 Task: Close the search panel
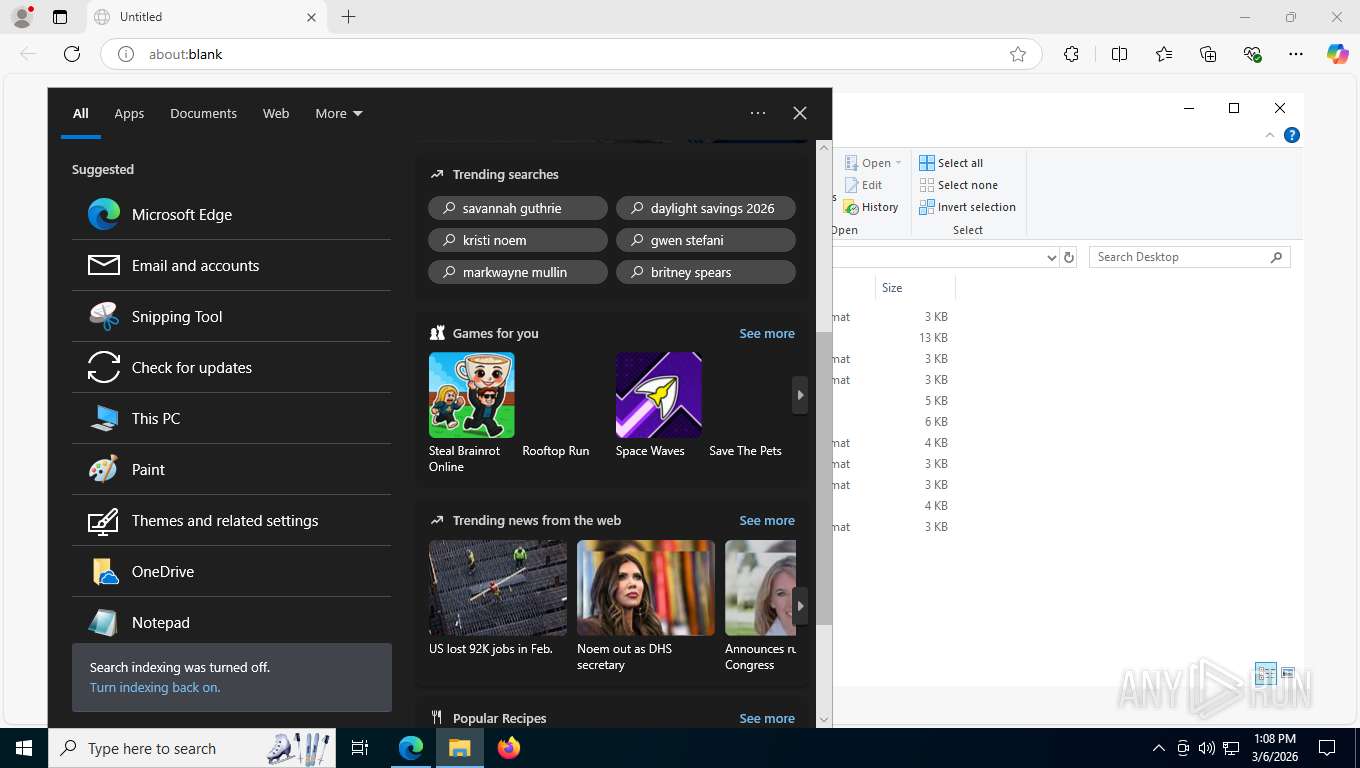(800, 113)
